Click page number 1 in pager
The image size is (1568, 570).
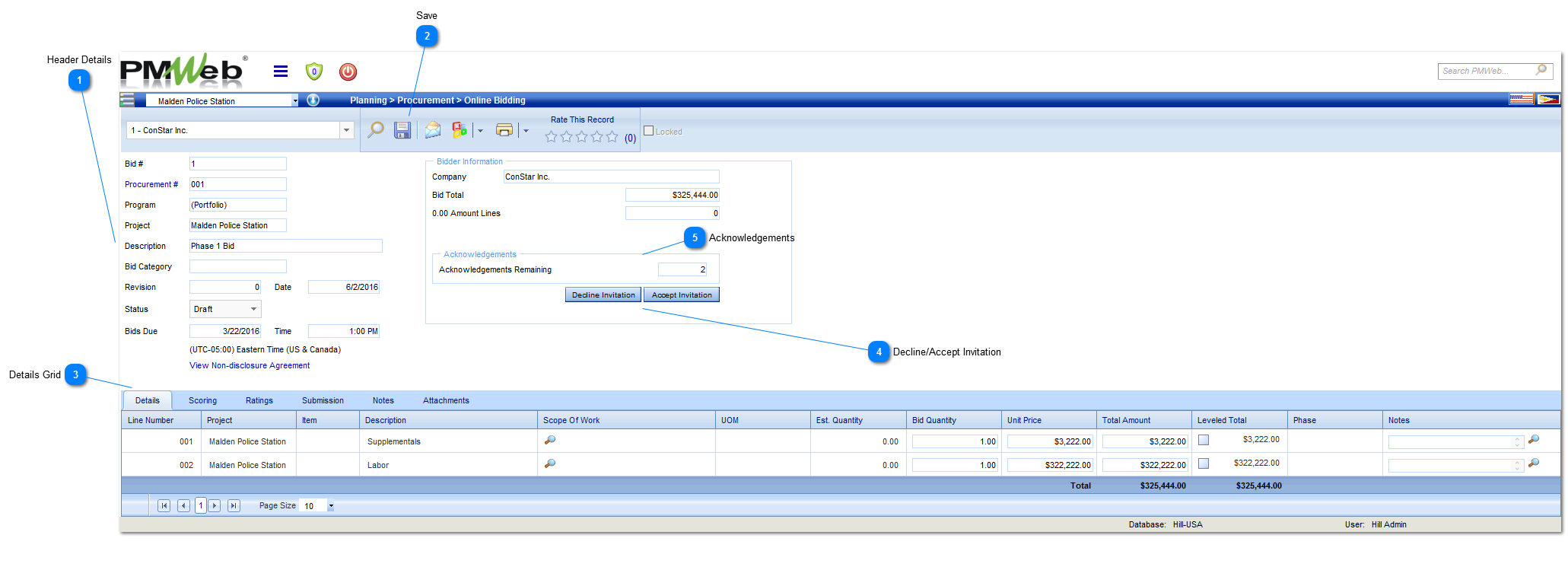tap(201, 505)
